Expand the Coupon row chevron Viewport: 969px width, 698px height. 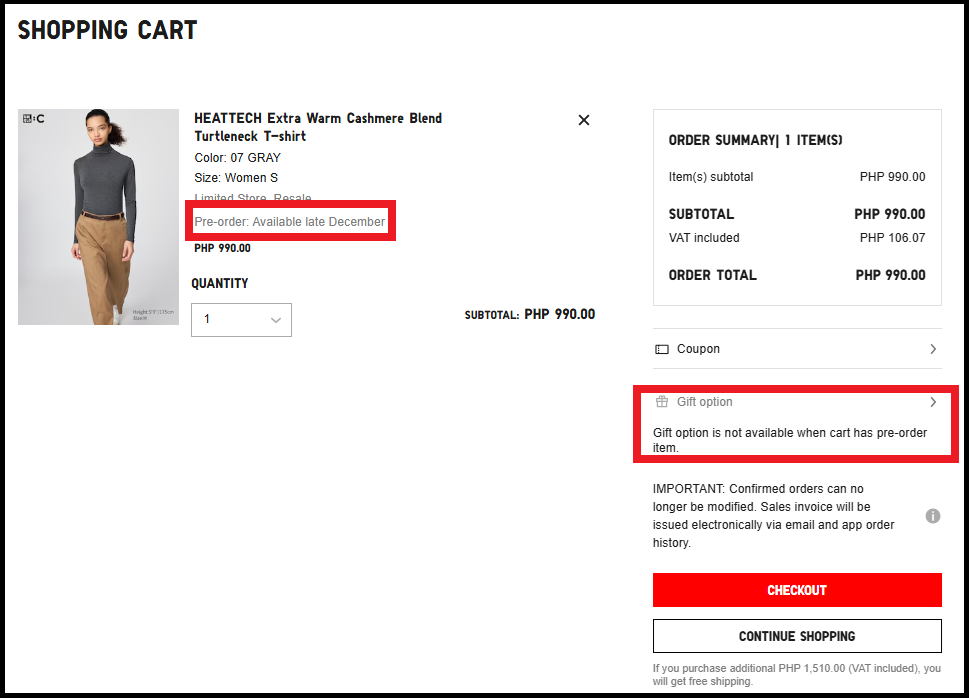pos(932,349)
